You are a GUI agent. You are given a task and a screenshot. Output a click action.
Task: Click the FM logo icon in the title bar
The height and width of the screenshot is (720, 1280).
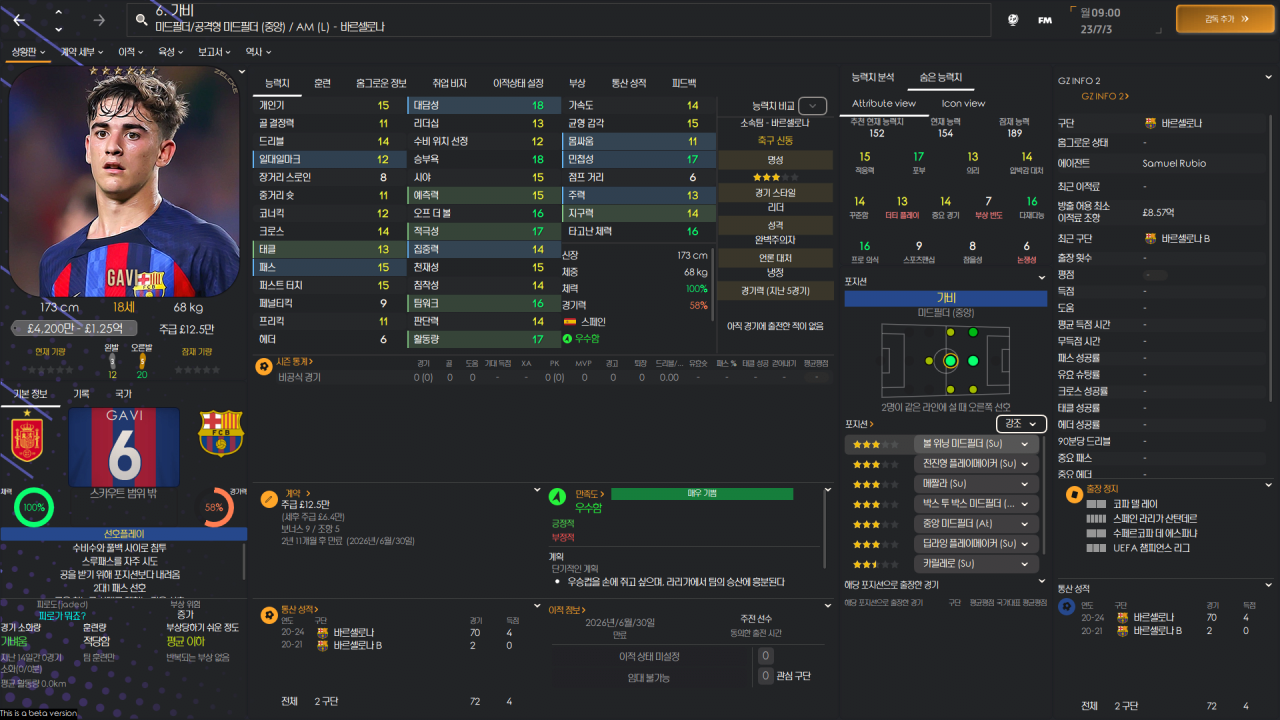[1043, 19]
